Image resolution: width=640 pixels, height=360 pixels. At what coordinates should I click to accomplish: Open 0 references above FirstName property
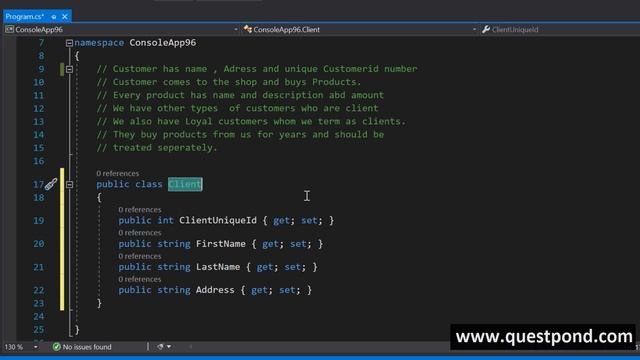coord(140,233)
